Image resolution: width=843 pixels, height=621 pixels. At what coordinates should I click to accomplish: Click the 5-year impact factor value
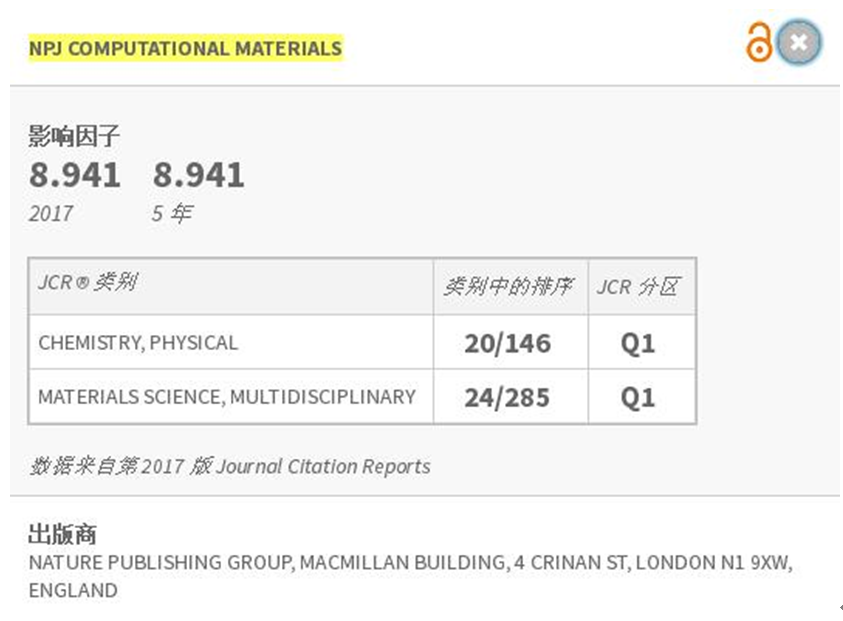coord(198,175)
